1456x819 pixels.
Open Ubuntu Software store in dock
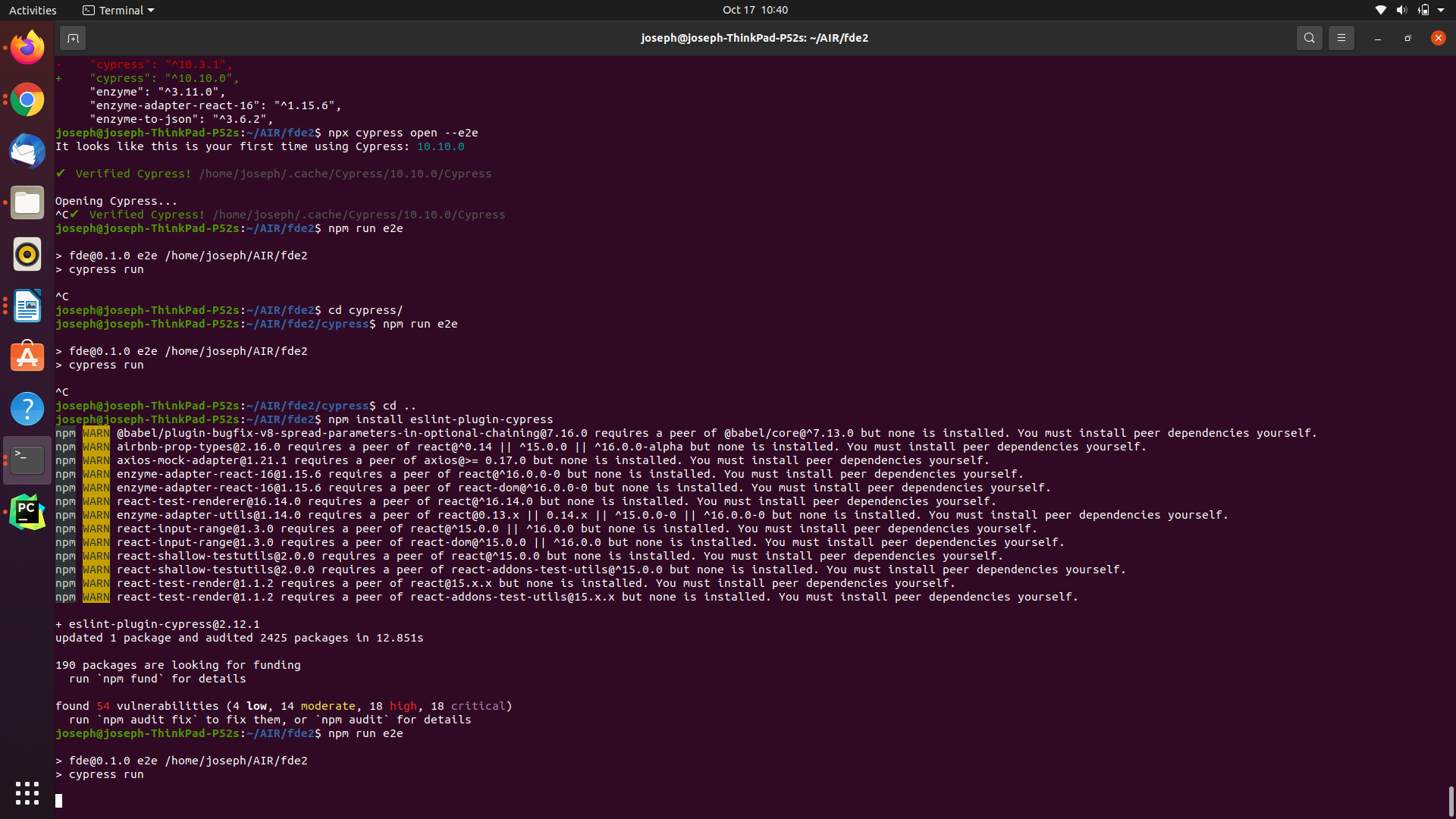(x=27, y=357)
